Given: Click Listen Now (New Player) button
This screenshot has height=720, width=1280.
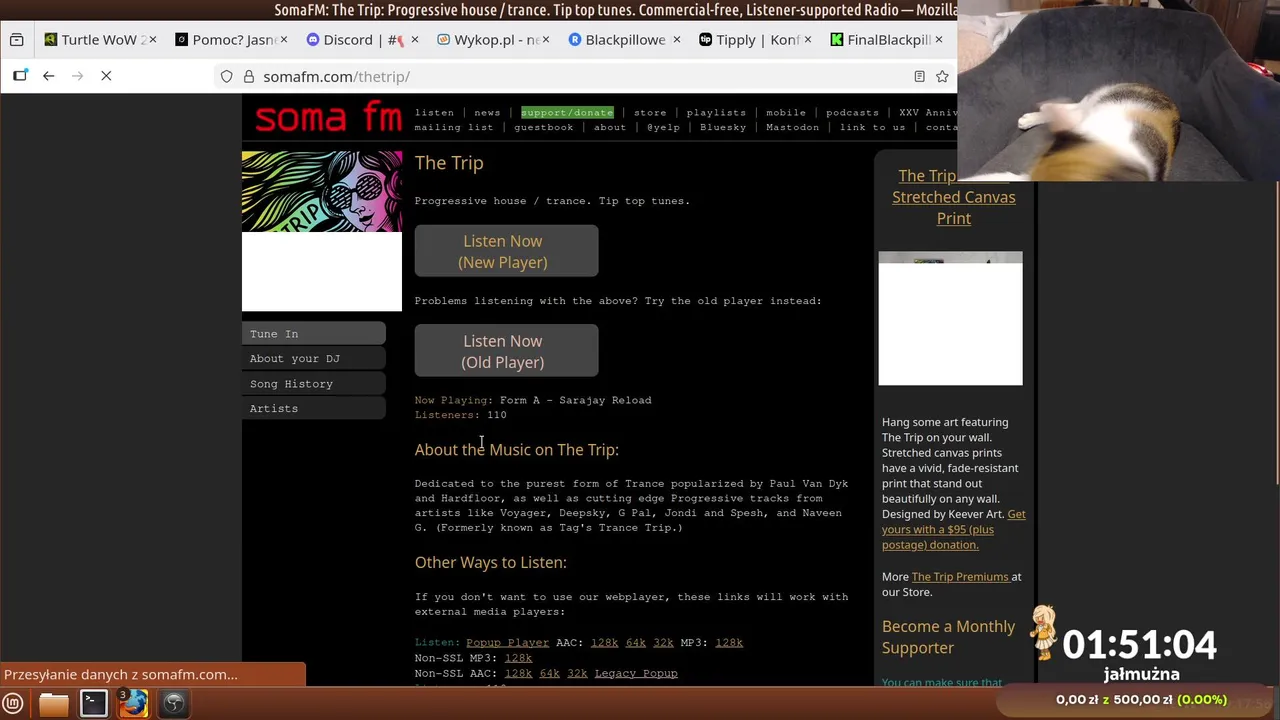Looking at the screenshot, I should [x=506, y=251].
